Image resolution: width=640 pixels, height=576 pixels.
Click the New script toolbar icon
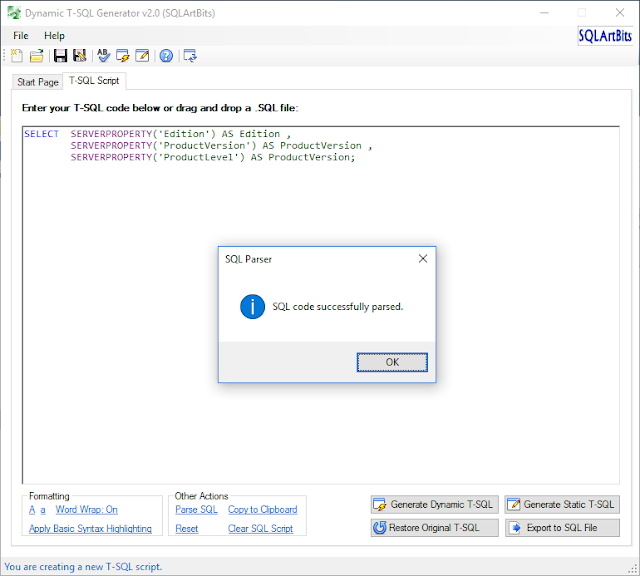[17, 56]
